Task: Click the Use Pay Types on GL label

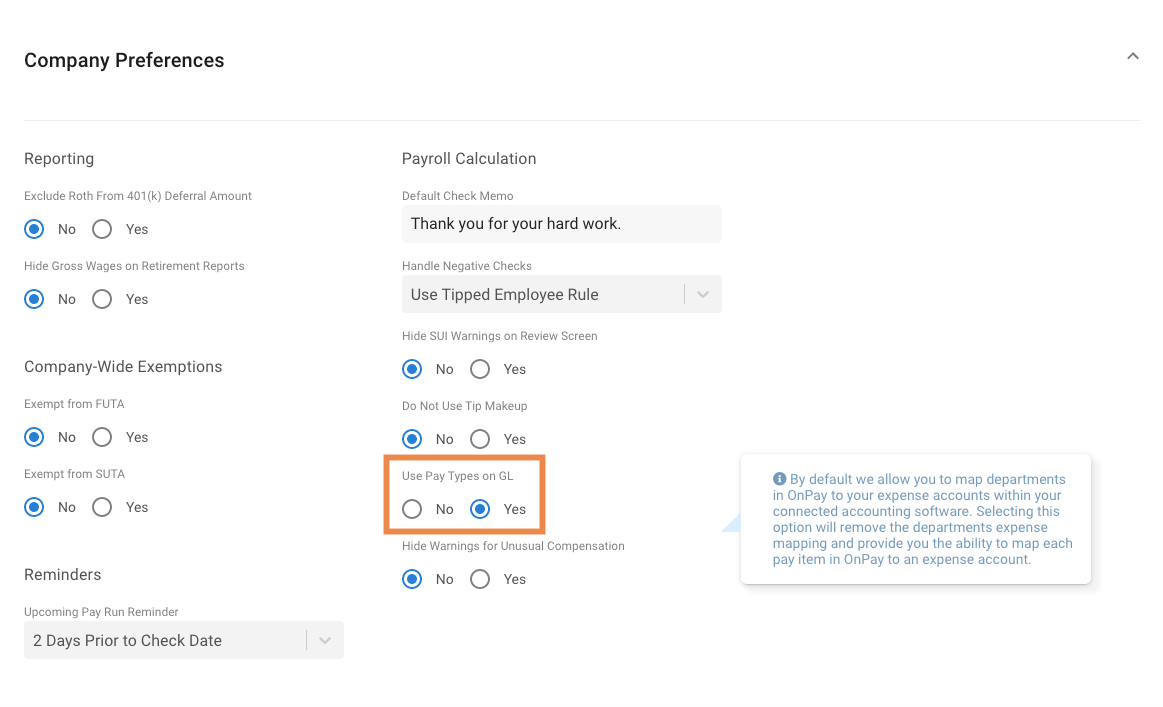Action: (x=458, y=476)
